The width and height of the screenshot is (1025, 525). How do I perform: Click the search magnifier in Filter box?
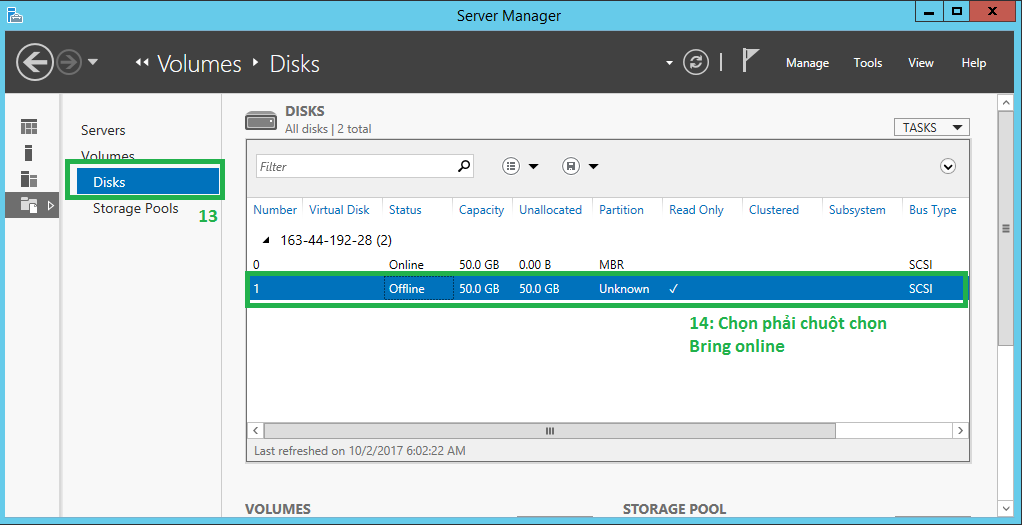click(463, 167)
